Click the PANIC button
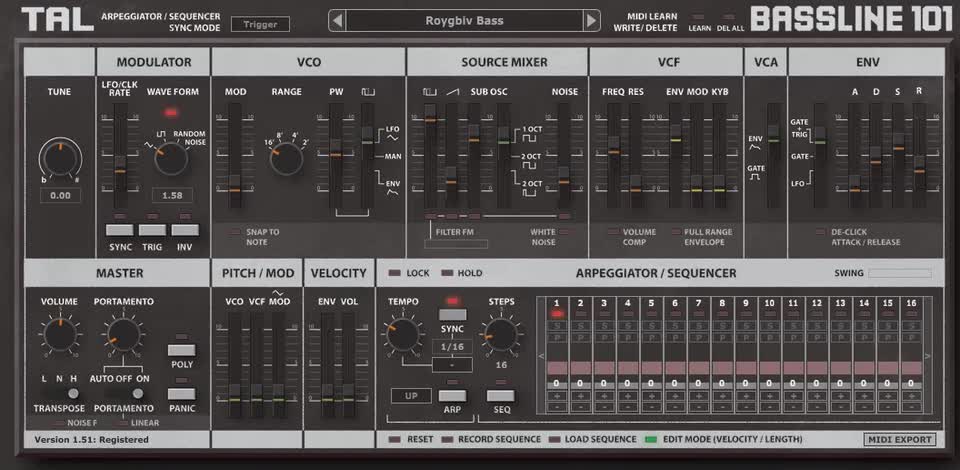 point(181,394)
